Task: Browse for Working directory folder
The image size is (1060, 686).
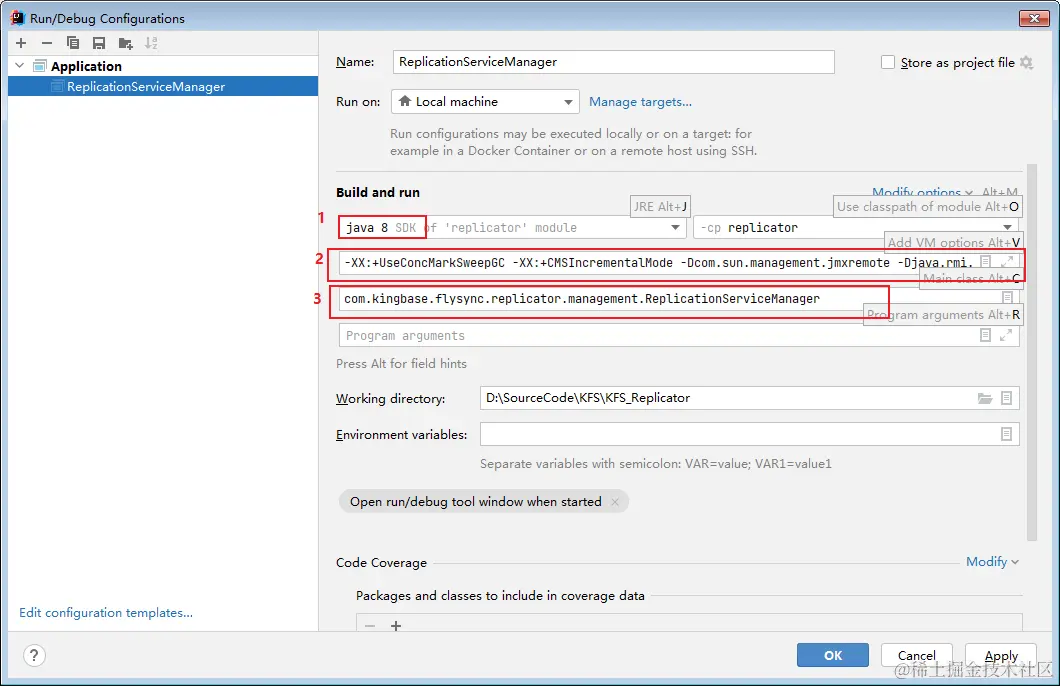Action: pos(985,398)
